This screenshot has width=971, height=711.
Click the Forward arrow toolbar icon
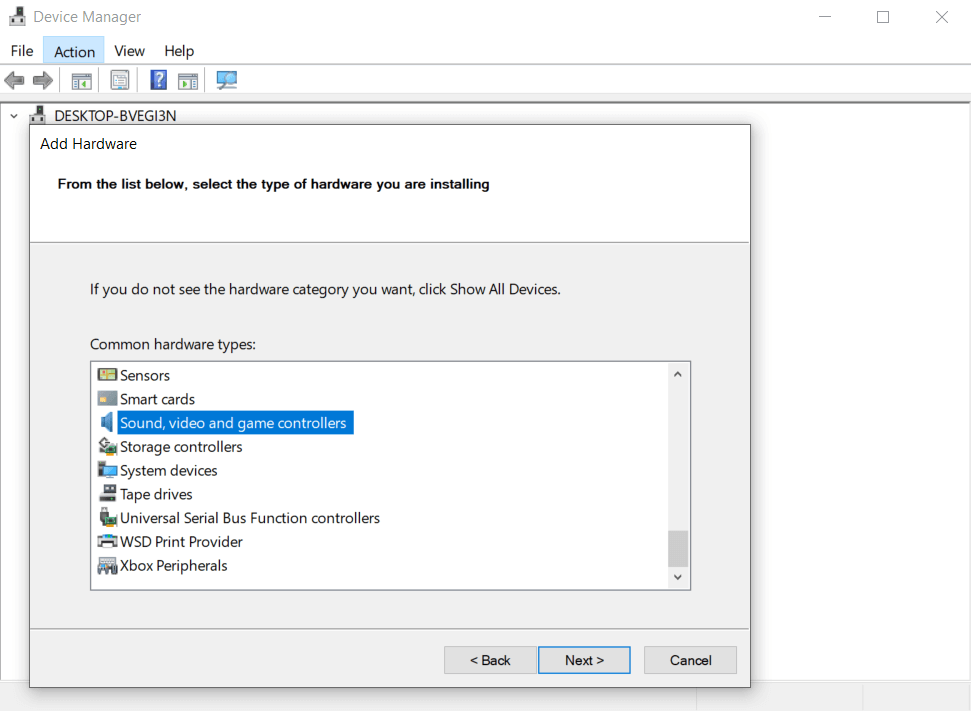pos(43,81)
